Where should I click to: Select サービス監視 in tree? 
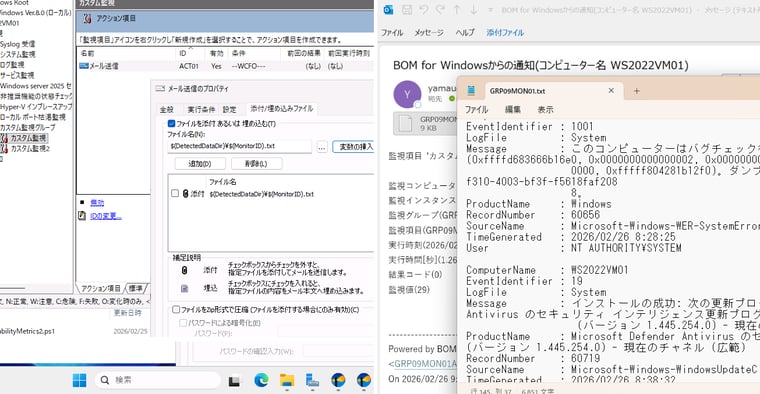point(17,75)
